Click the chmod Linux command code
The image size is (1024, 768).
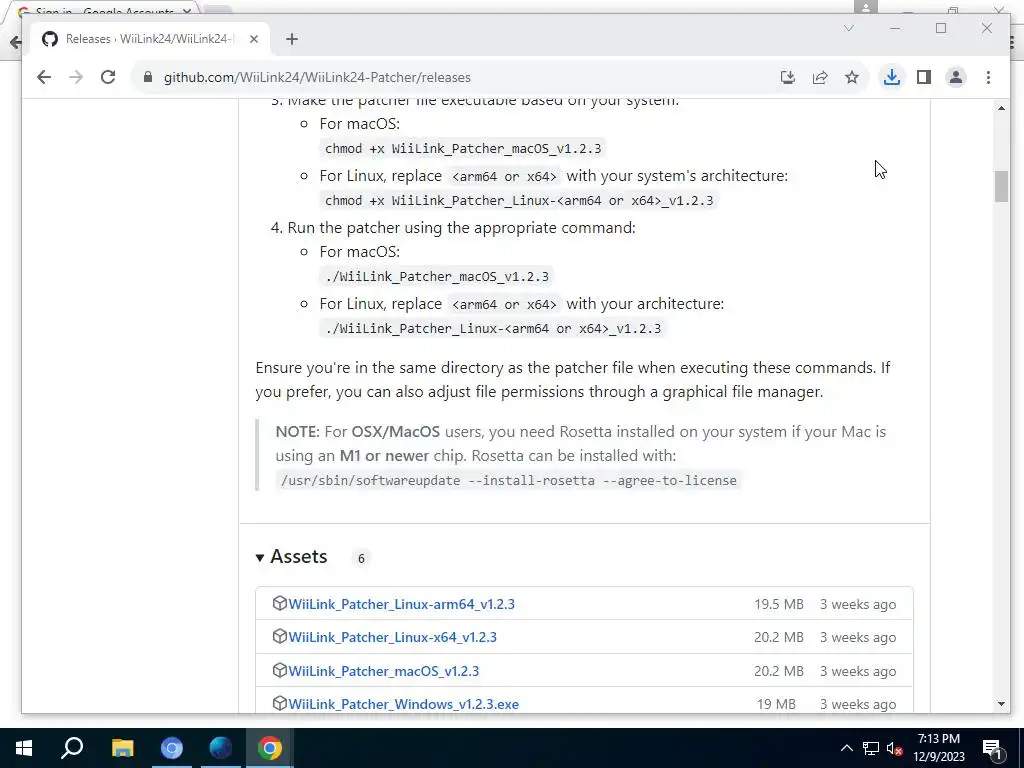click(x=519, y=200)
